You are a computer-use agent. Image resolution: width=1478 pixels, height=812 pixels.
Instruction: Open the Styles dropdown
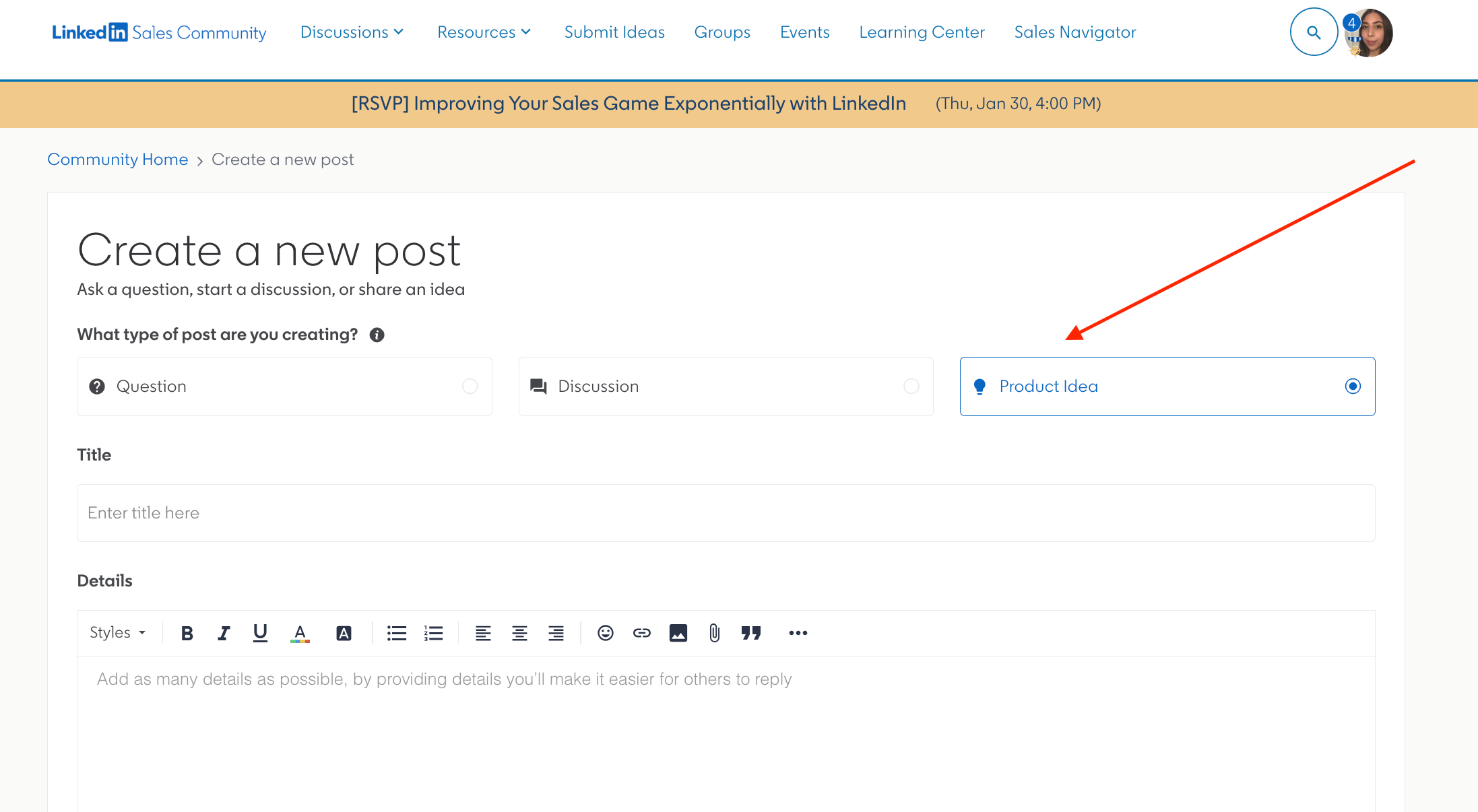(118, 633)
